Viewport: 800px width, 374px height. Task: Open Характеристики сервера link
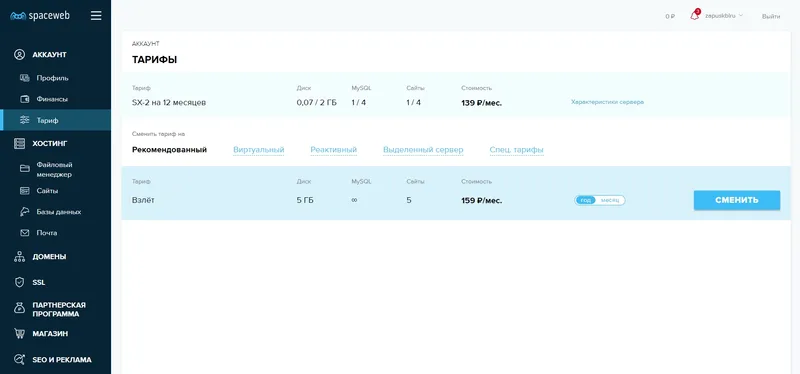(607, 102)
